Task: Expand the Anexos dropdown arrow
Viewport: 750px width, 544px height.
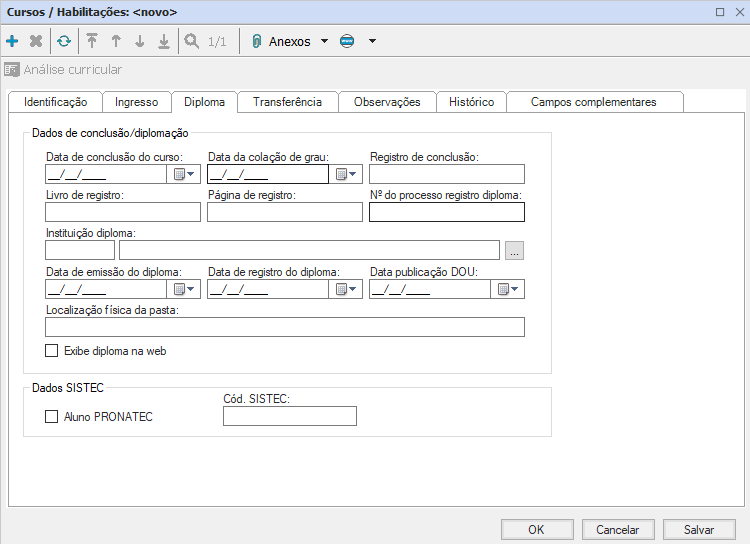Action: coord(324,42)
